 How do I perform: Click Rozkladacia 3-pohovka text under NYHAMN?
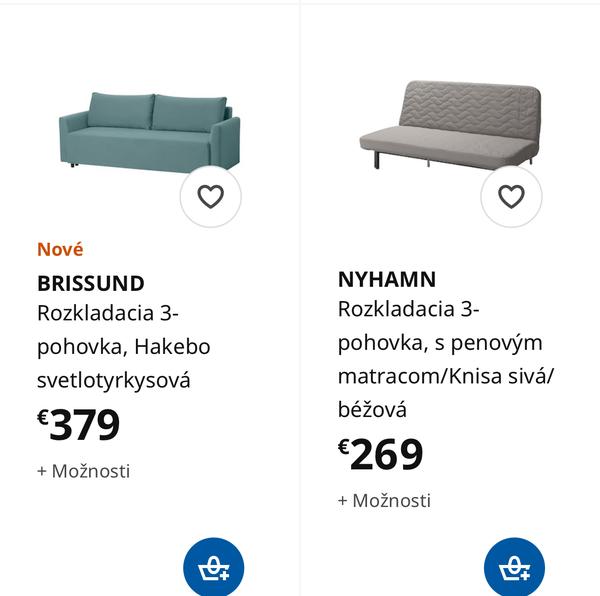click(409, 309)
